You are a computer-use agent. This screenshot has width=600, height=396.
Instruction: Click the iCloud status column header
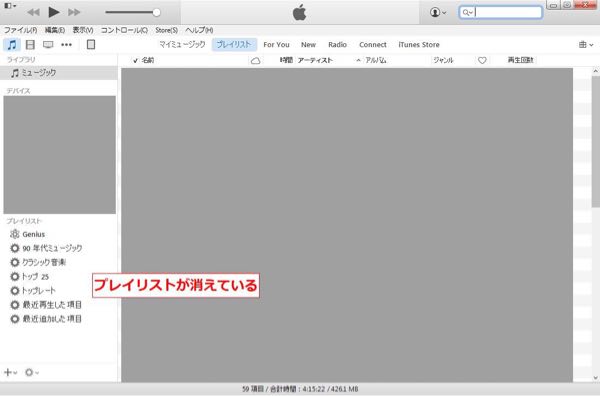click(x=255, y=60)
